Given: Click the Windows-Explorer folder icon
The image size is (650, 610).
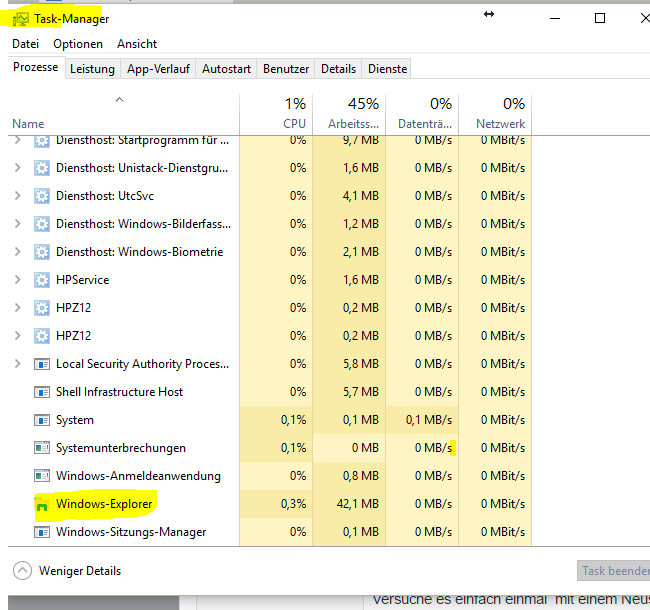Looking at the screenshot, I should click(42, 504).
